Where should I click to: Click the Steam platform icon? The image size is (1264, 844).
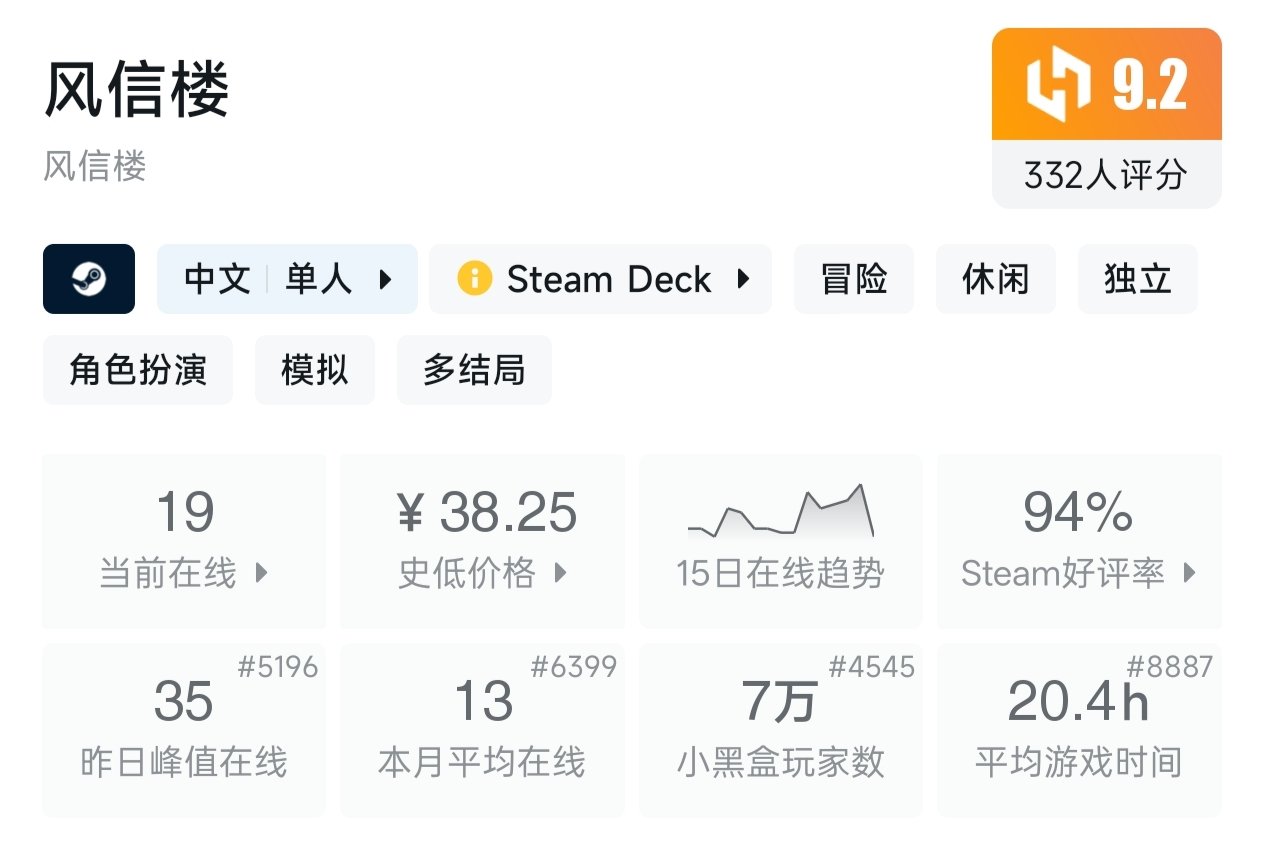[x=88, y=279]
